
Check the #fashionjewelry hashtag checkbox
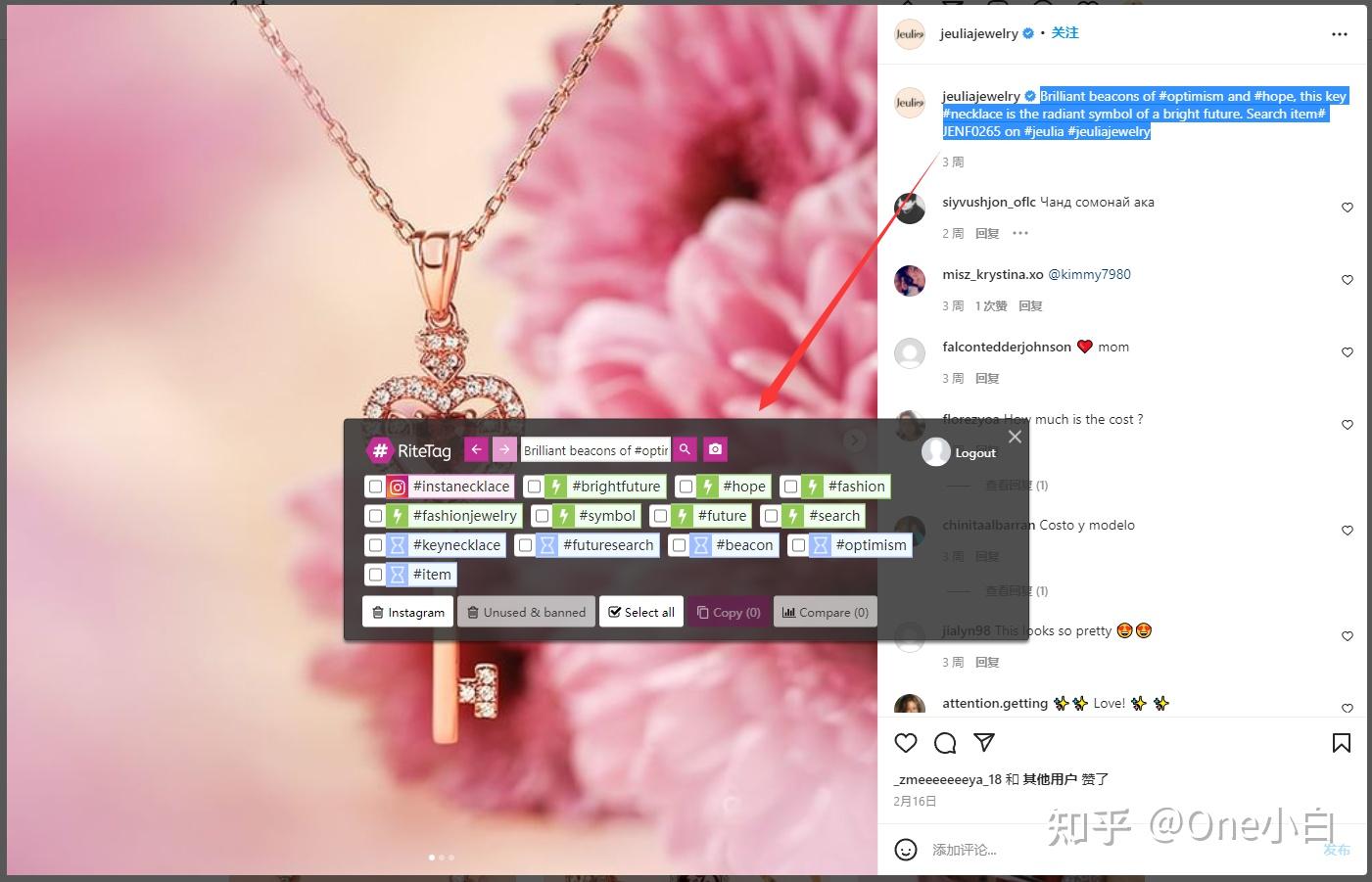375,516
